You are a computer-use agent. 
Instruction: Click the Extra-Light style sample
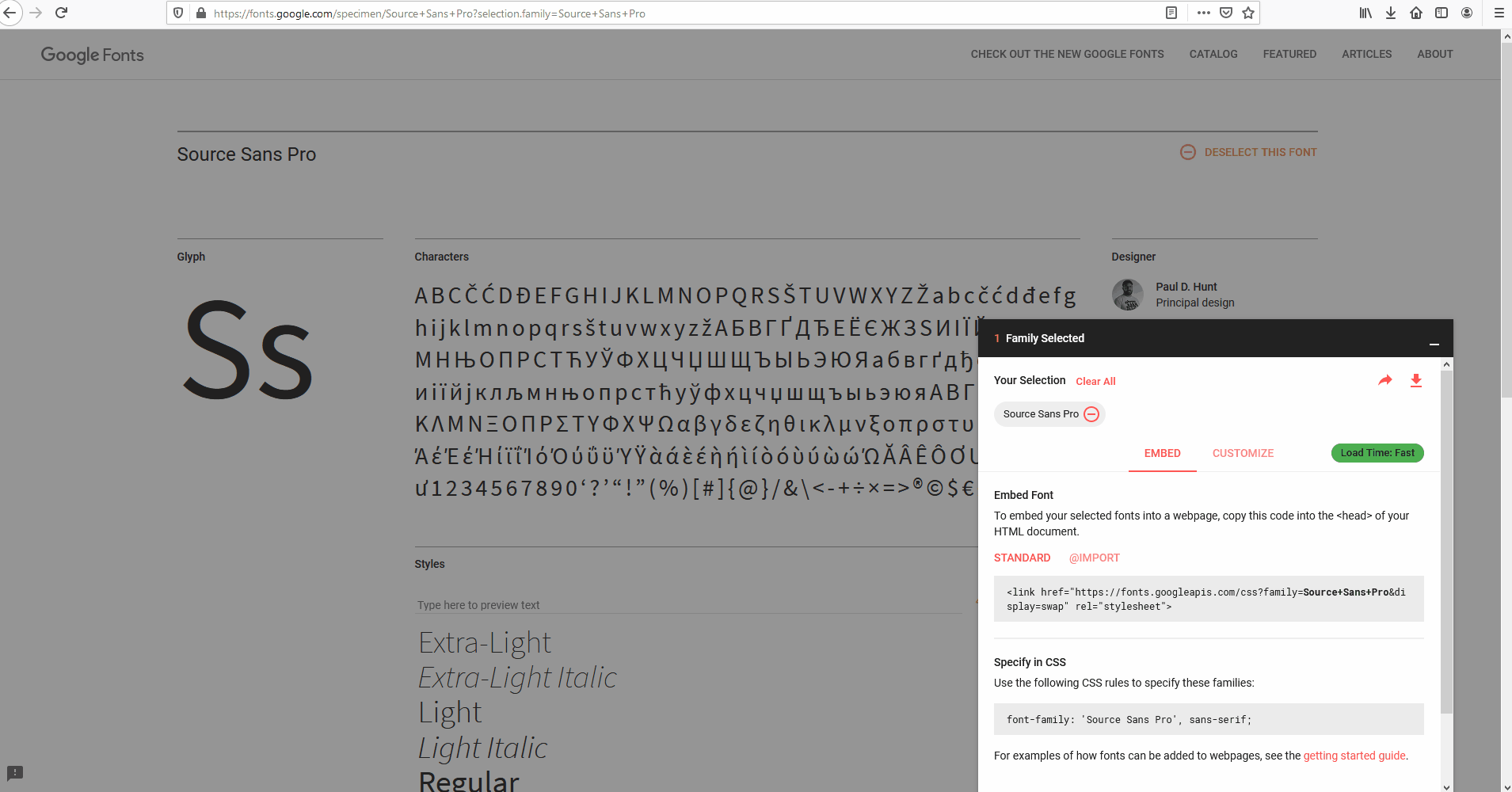[x=485, y=642]
